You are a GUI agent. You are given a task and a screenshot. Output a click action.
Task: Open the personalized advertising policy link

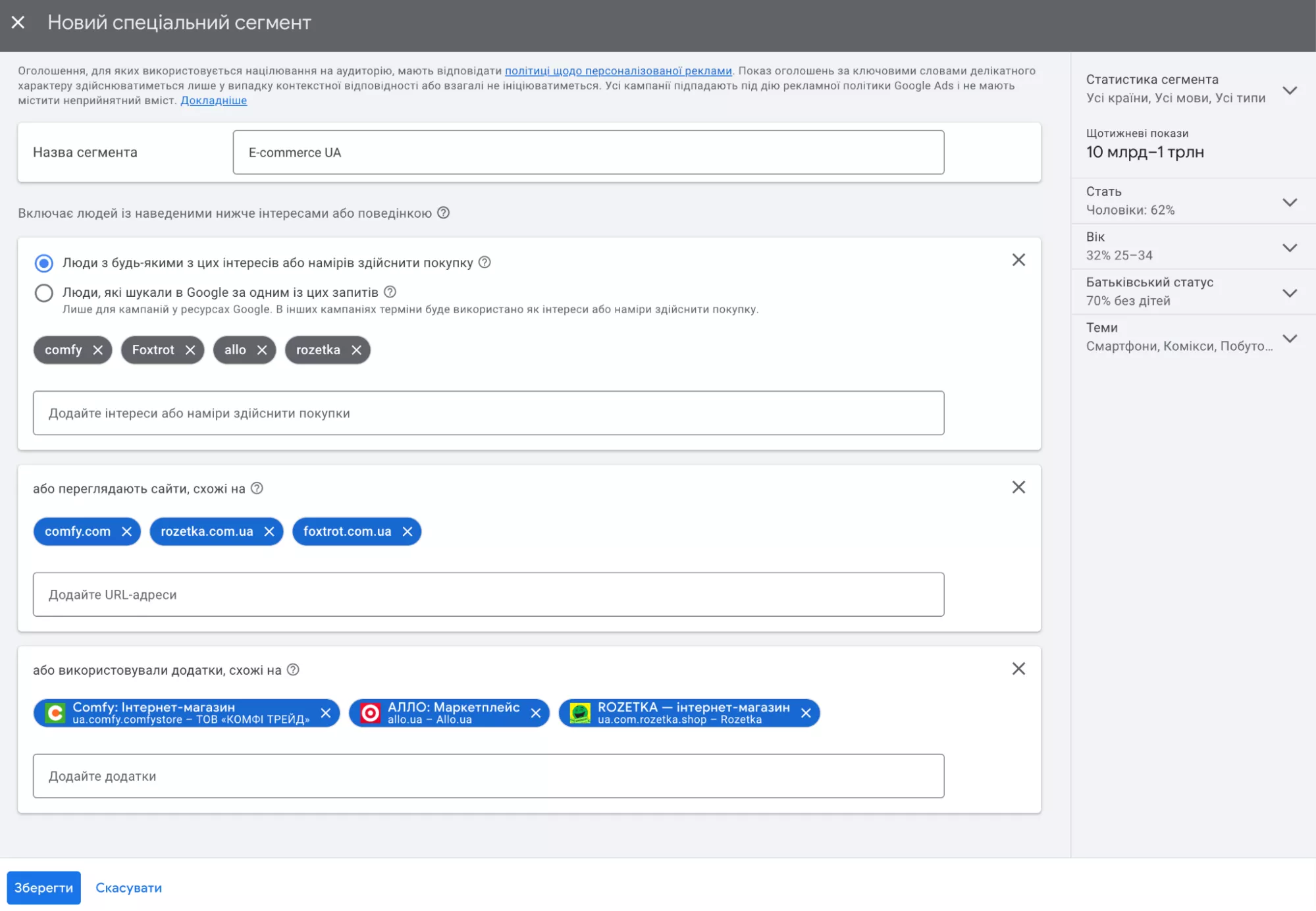[x=618, y=70]
